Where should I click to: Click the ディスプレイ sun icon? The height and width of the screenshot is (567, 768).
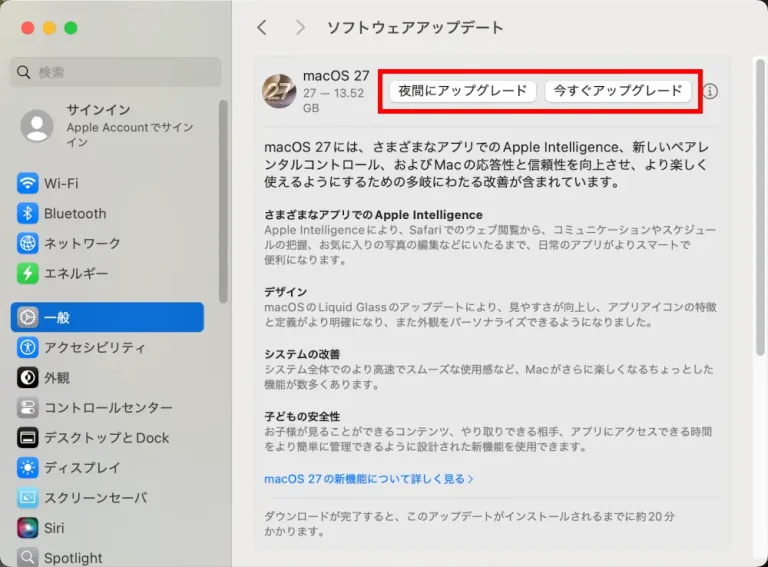[27, 468]
